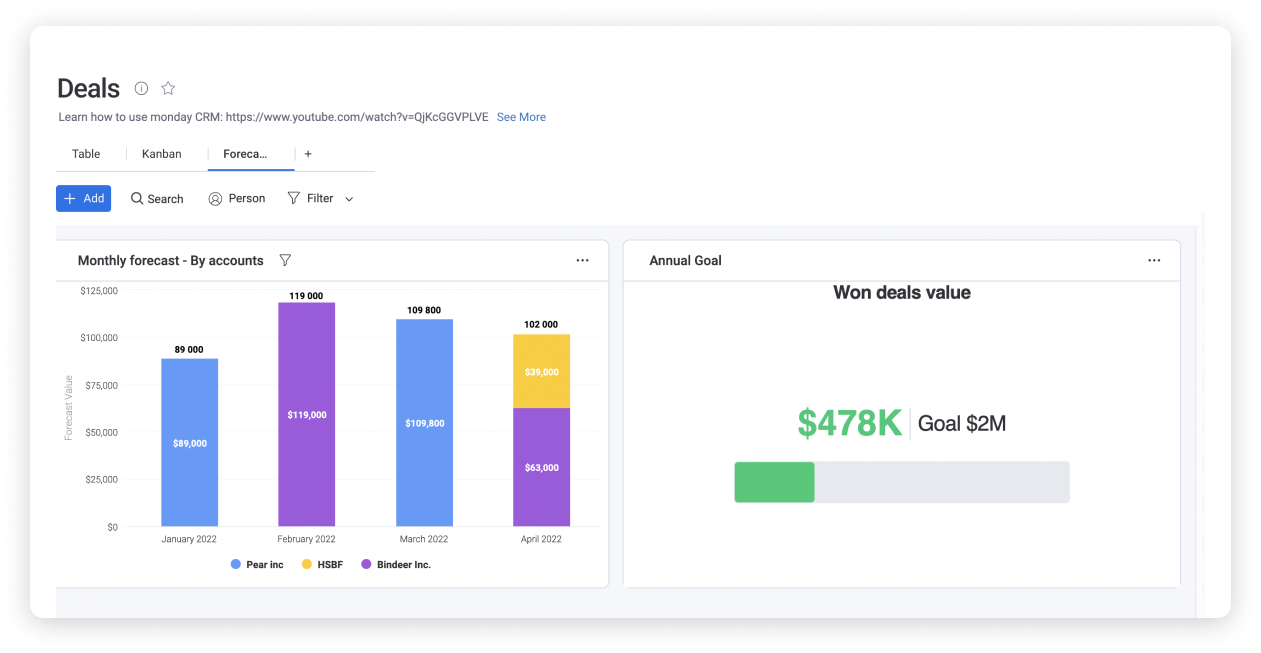Toggle Bindeer Inc. legend series

pos(396,565)
